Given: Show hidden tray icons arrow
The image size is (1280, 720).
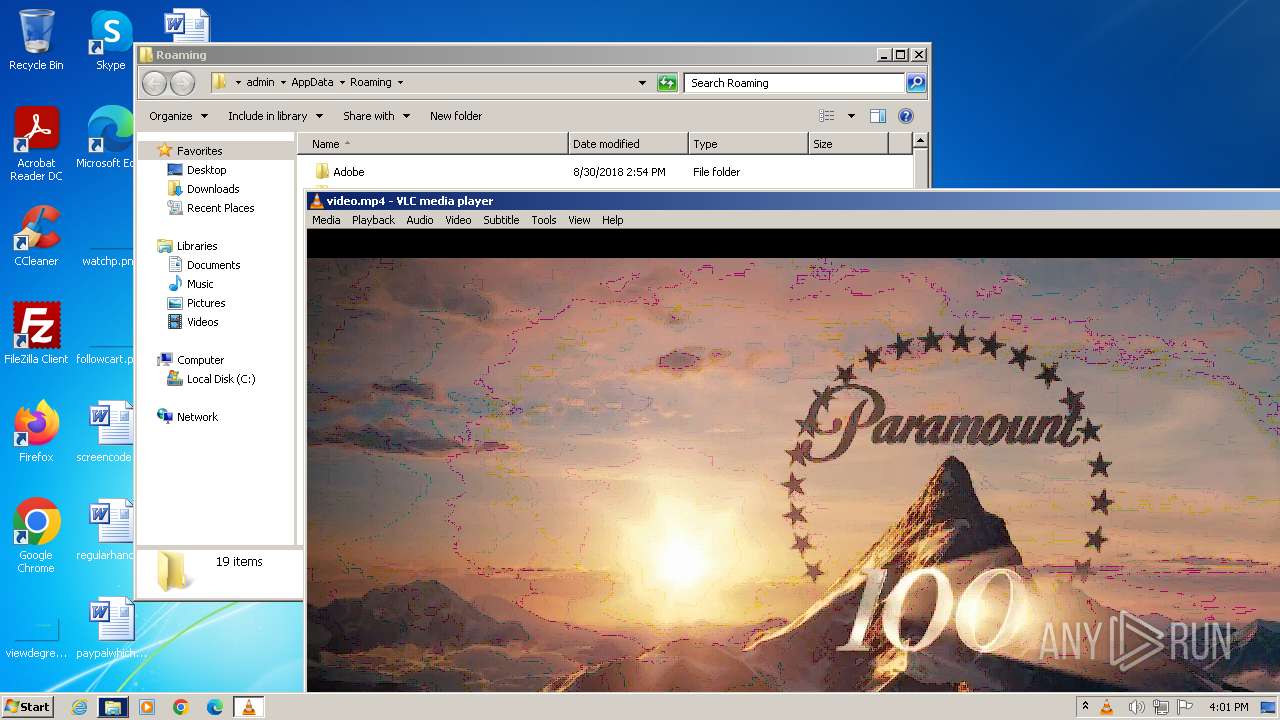Looking at the screenshot, I should [x=1085, y=707].
